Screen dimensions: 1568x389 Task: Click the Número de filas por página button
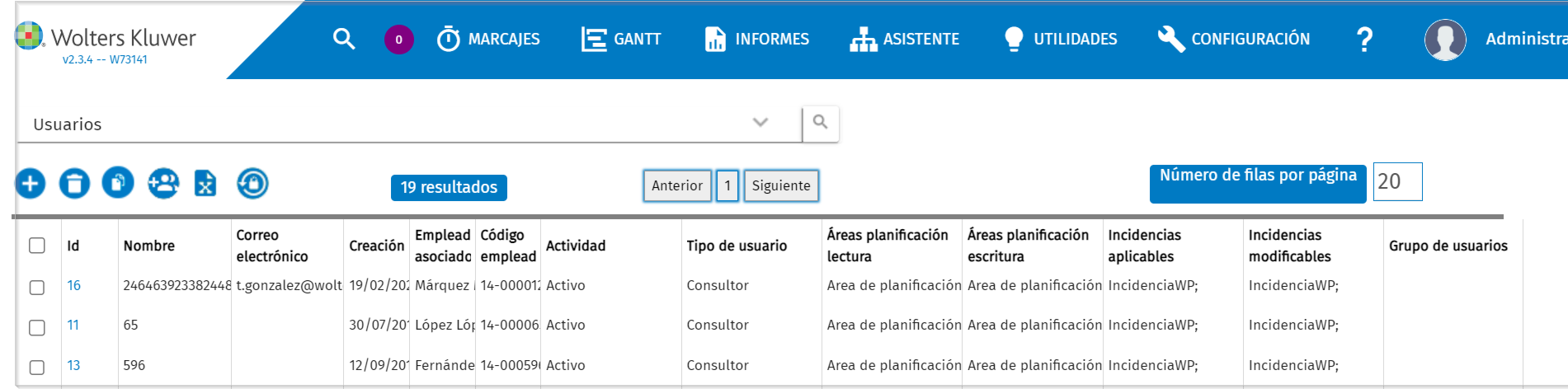tap(1258, 183)
